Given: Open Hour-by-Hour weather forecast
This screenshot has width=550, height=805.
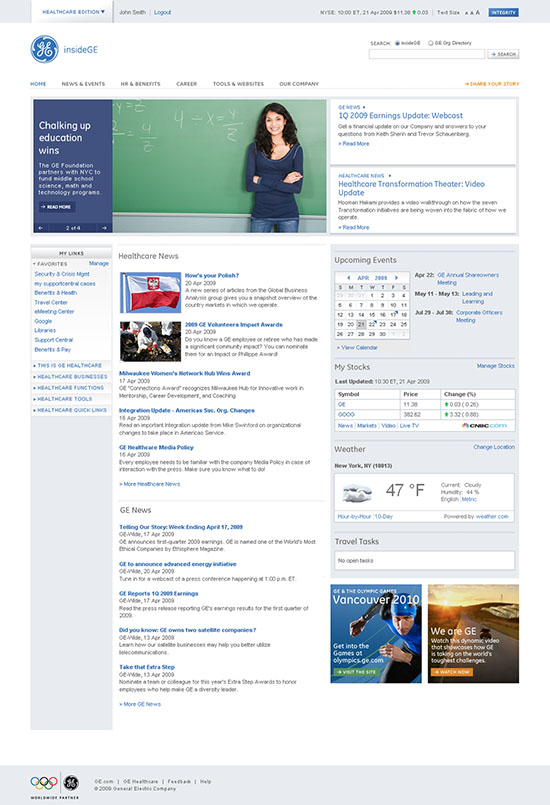Looking at the screenshot, I should 354,516.
